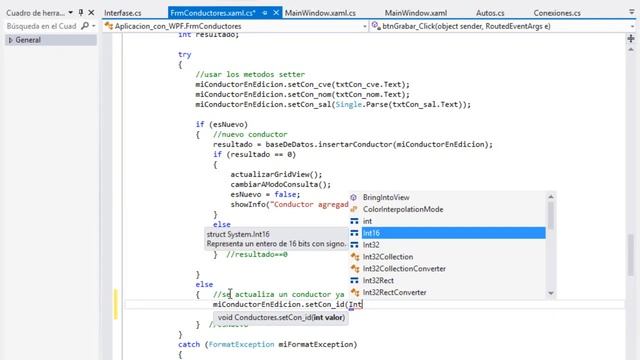The width and height of the screenshot is (640, 360).
Task: Click the IntelliSense list scrollbar thumb
Action: [551, 216]
